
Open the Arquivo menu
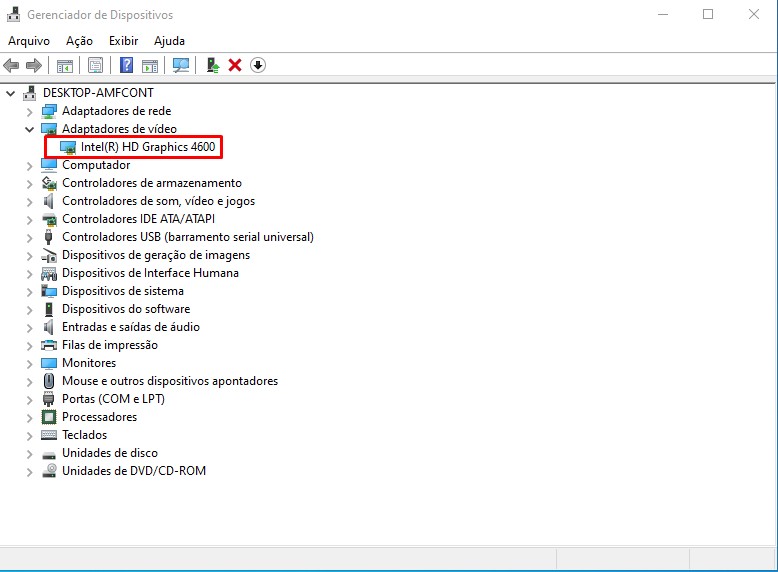(29, 41)
